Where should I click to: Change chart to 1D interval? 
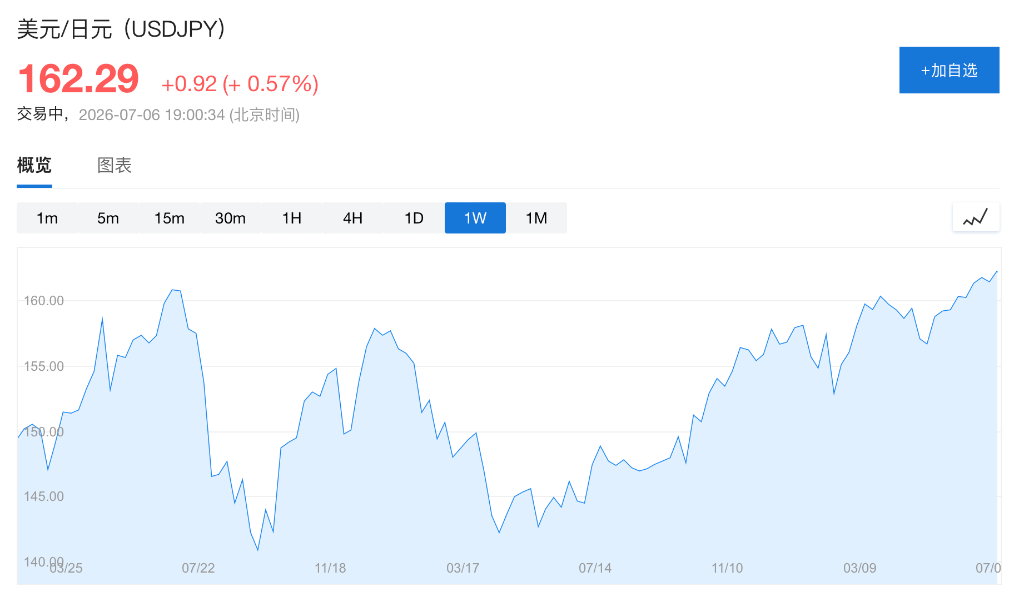click(x=414, y=218)
